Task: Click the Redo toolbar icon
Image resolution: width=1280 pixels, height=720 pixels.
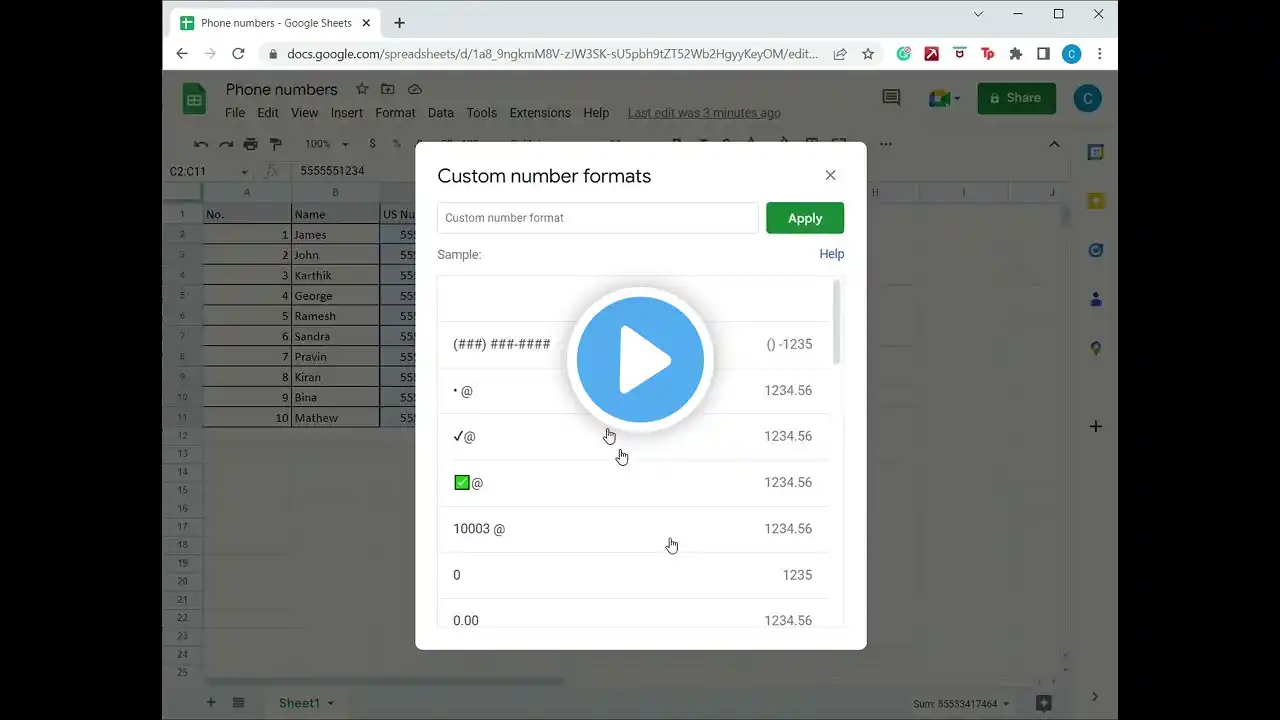Action: 226,144
